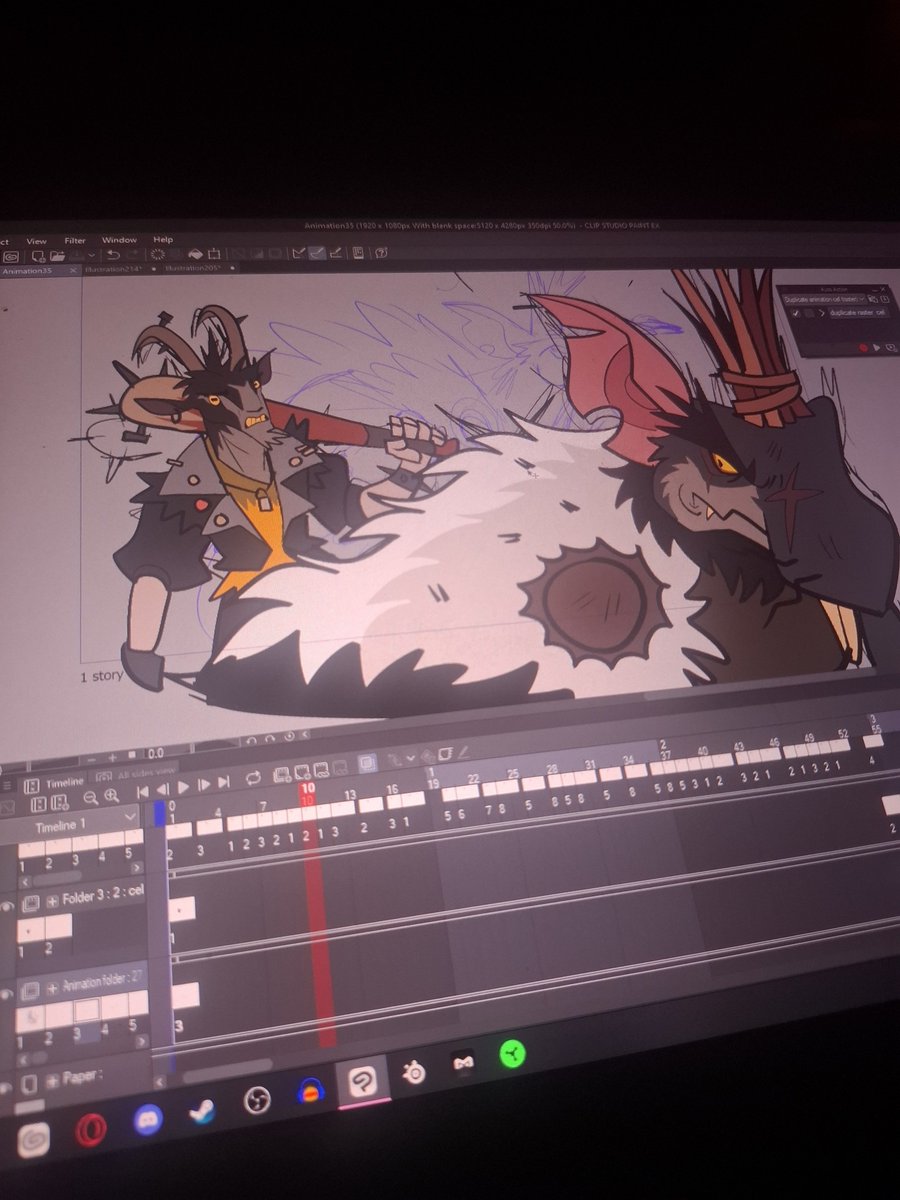
Task: Open the Help menu
Action: pos(163,240)
